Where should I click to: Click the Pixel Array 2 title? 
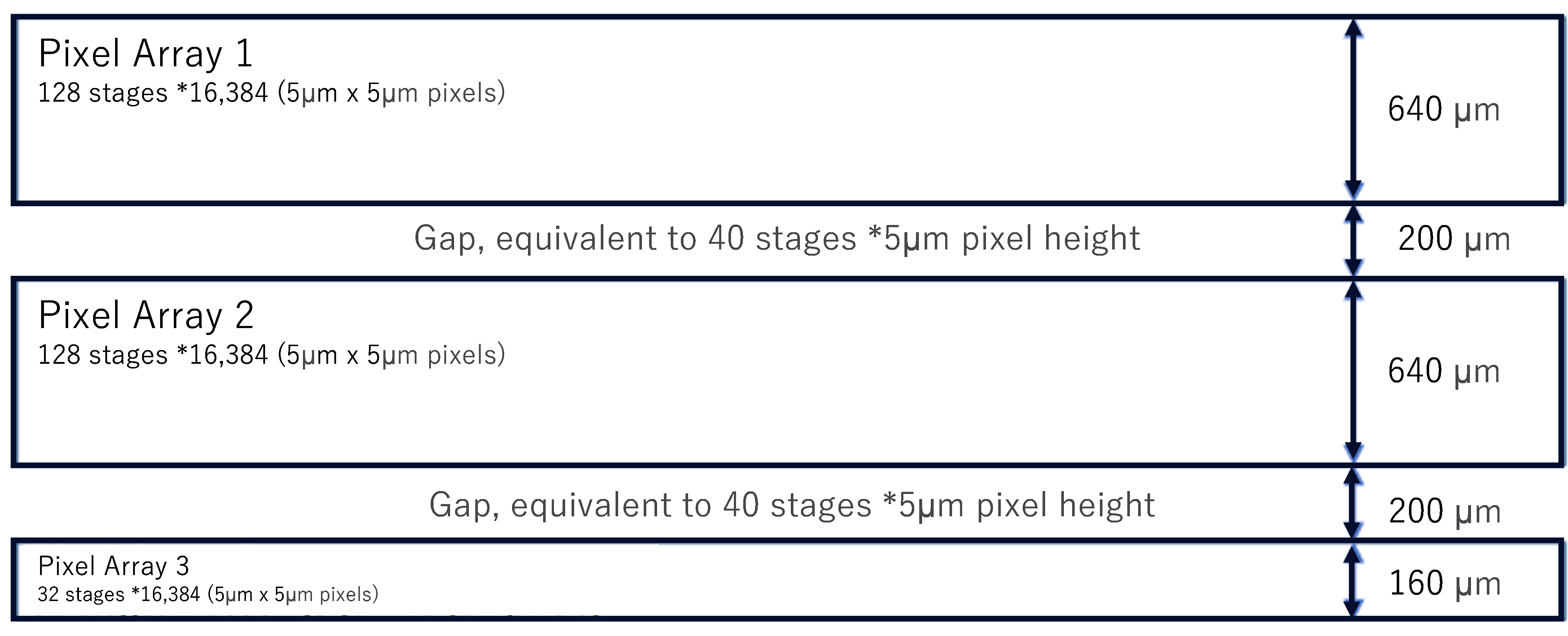(146, 315)
